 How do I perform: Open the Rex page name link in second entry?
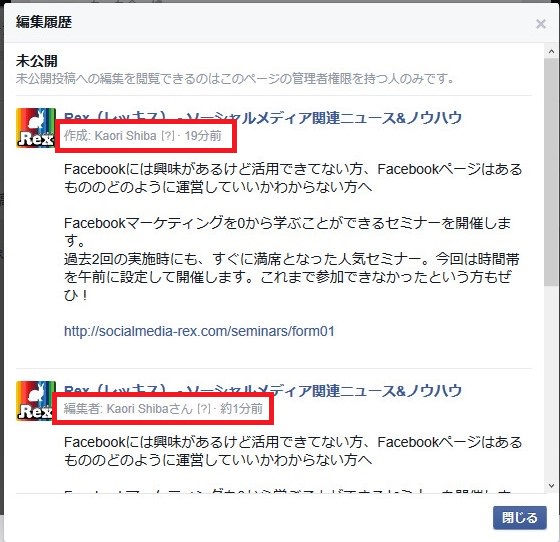tap(263, 390)
